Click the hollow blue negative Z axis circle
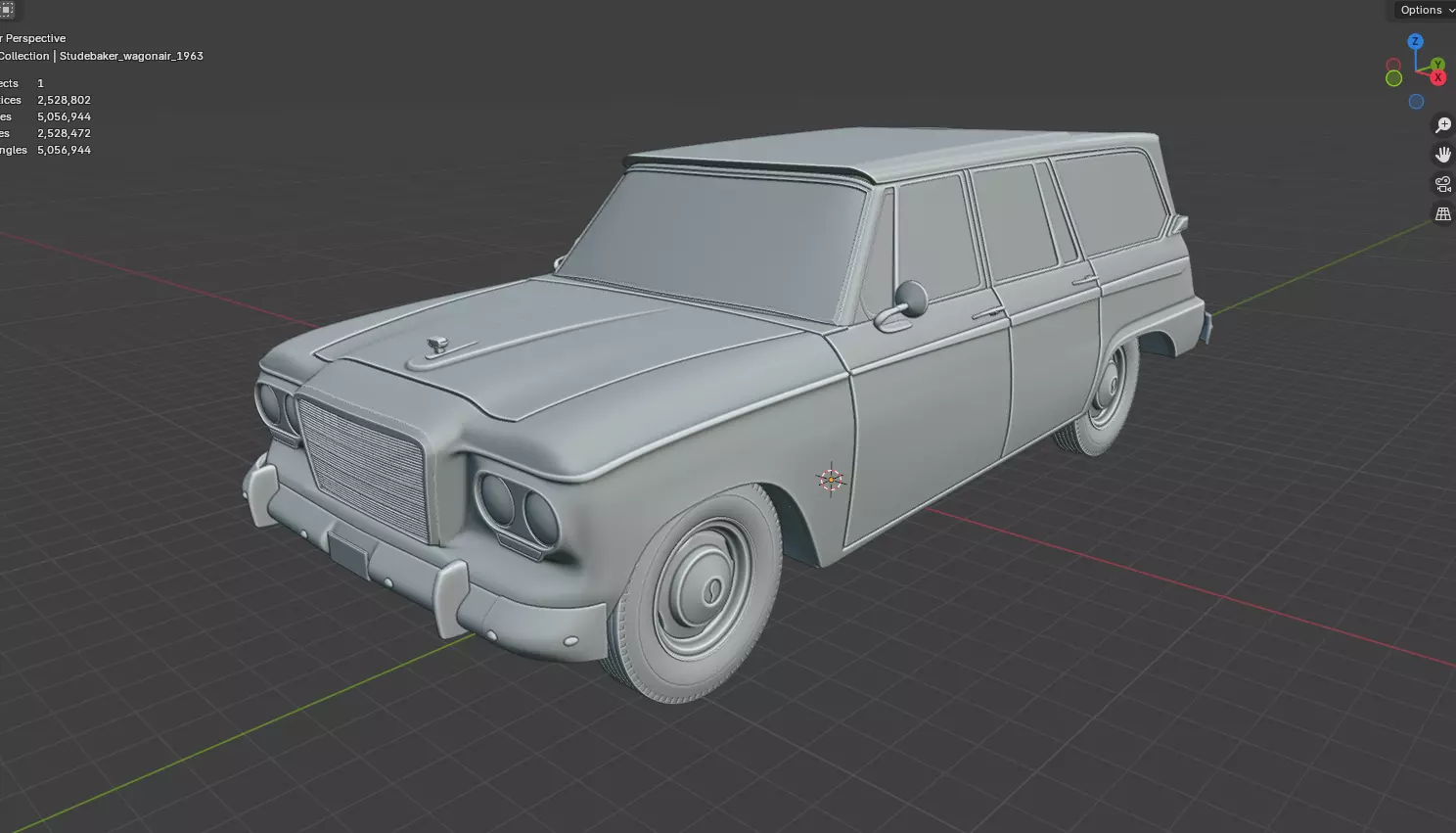The width and height of the screenshot is (1456, 833). click(x=1416, y=102)
